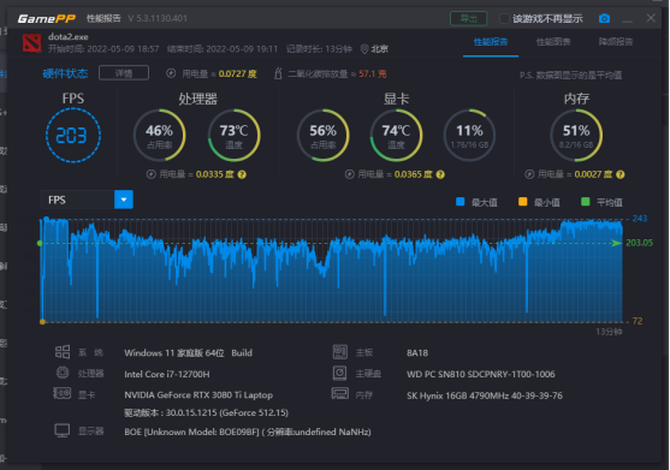Click the location pin icon next to 北京
The width and height of the screenshot is (670, 470).
click(364, 49)
